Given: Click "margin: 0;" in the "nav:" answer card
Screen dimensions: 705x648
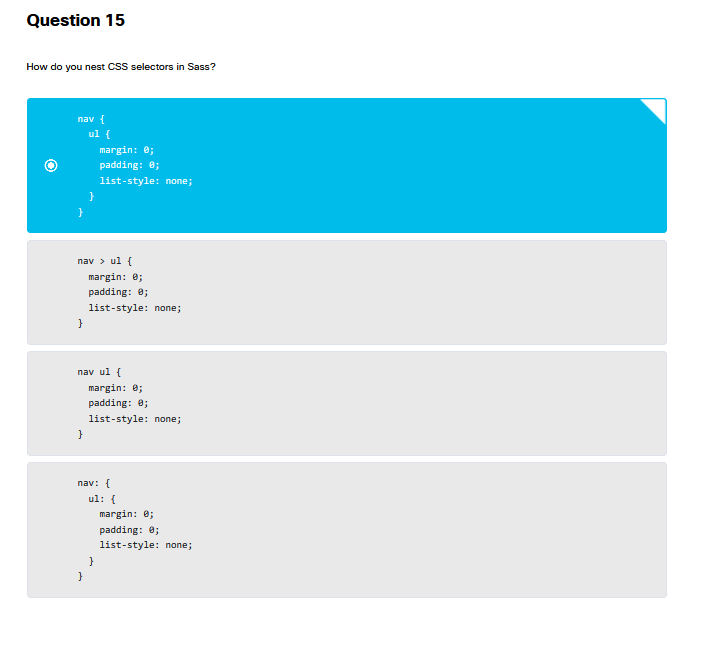Looking at the screenshot, I should click(x=126, y=513).
